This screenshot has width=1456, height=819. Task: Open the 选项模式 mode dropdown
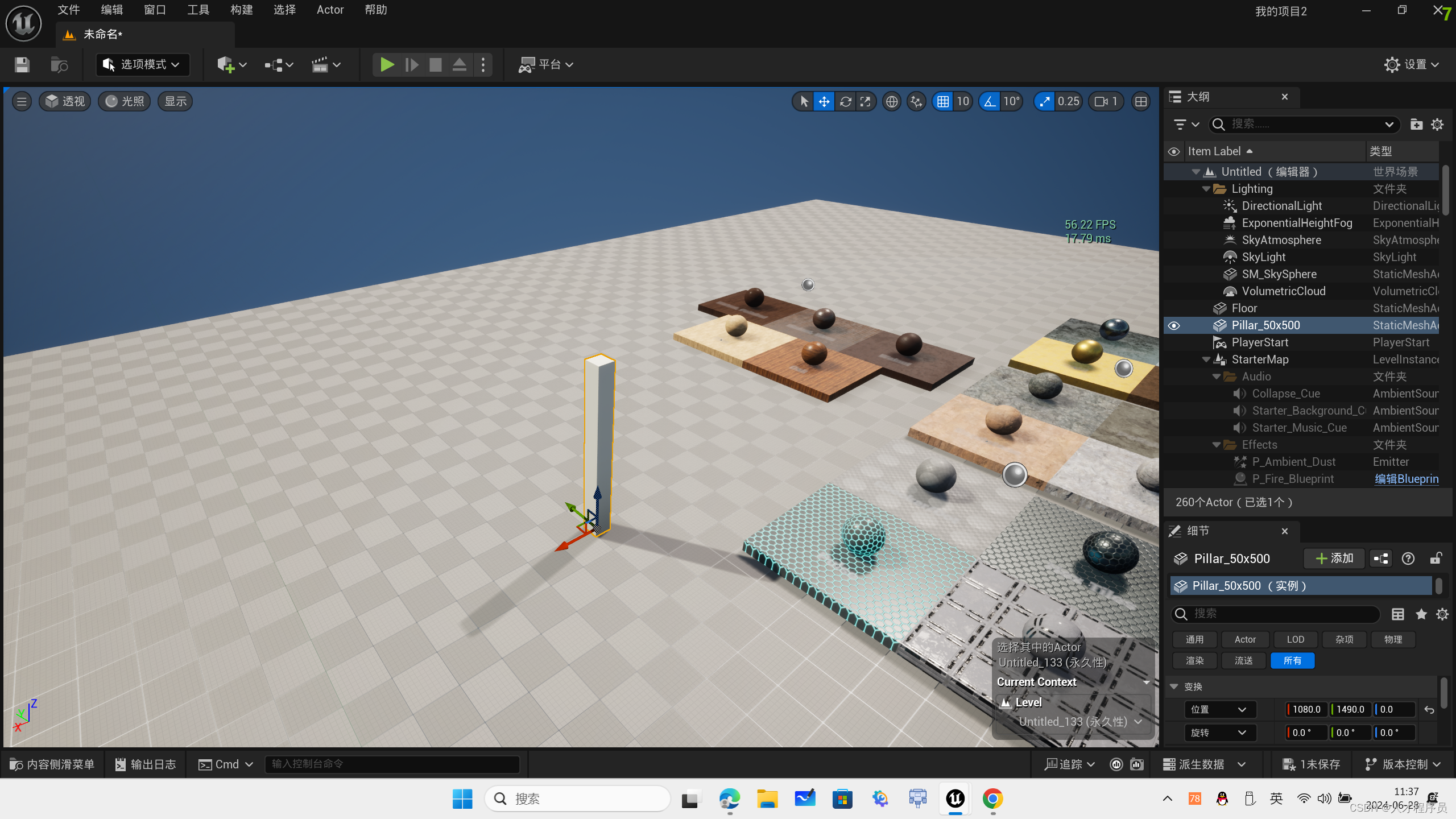142,64
